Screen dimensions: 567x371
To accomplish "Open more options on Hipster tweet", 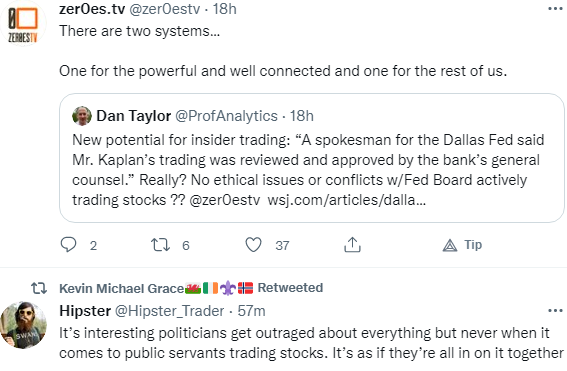I will (555, 310).
